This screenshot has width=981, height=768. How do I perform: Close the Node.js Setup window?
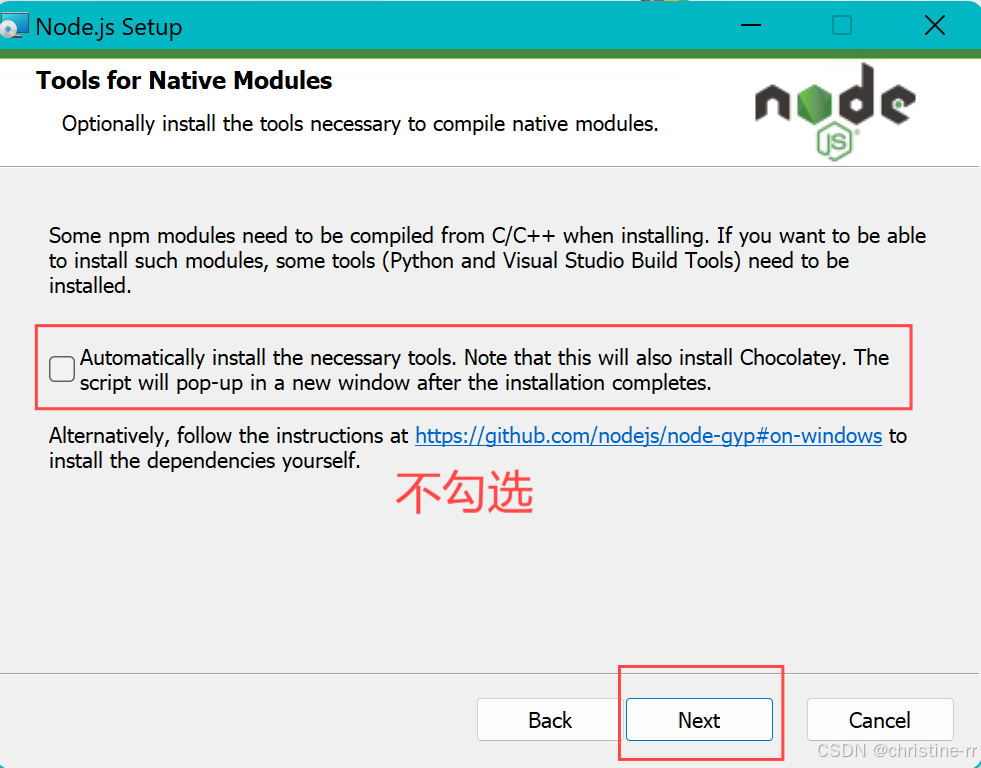click(935, 26)
